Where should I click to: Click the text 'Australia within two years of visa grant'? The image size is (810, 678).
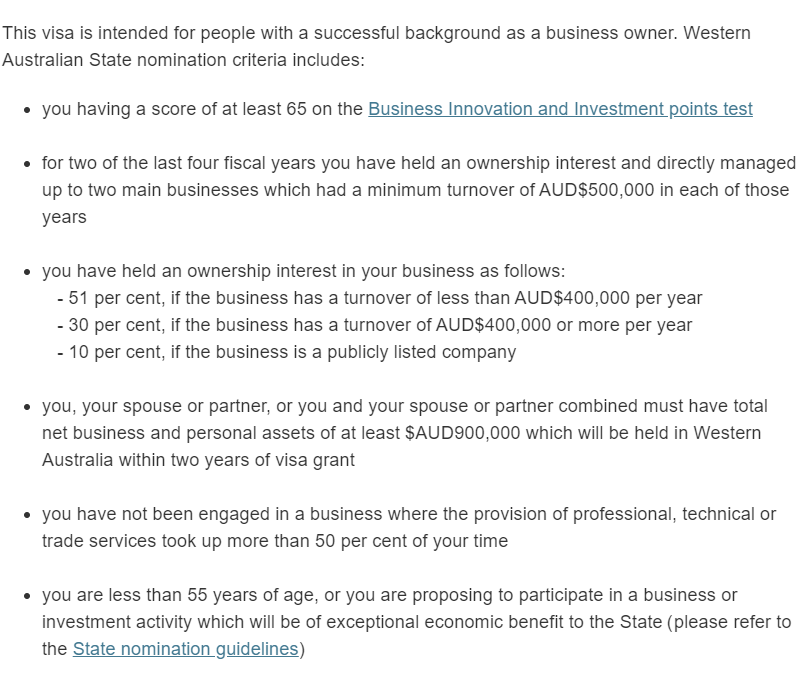pos(198,460)
